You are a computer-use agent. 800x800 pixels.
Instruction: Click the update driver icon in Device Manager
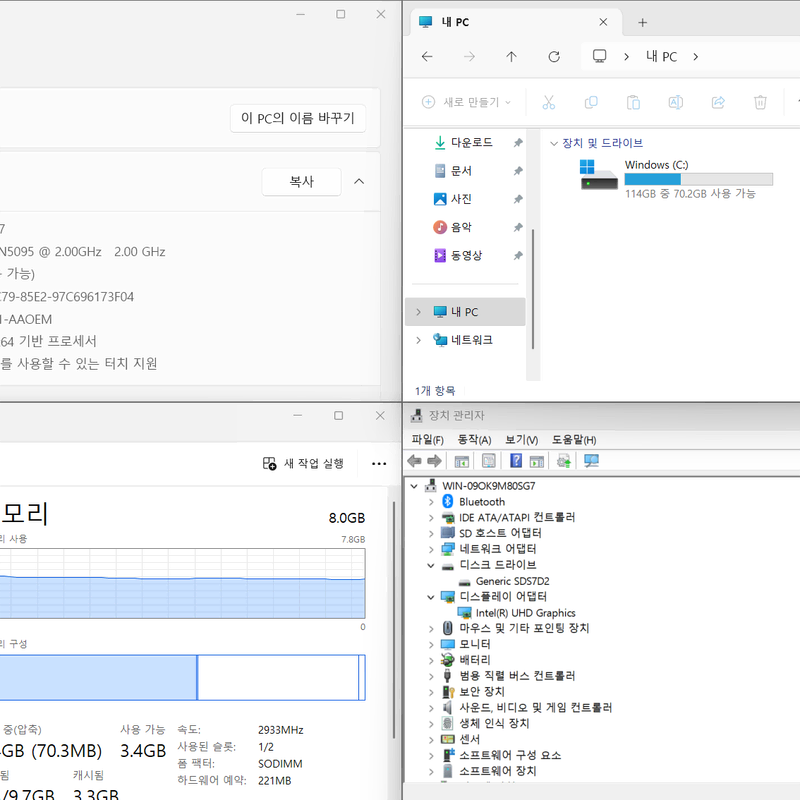click(563, 461)
